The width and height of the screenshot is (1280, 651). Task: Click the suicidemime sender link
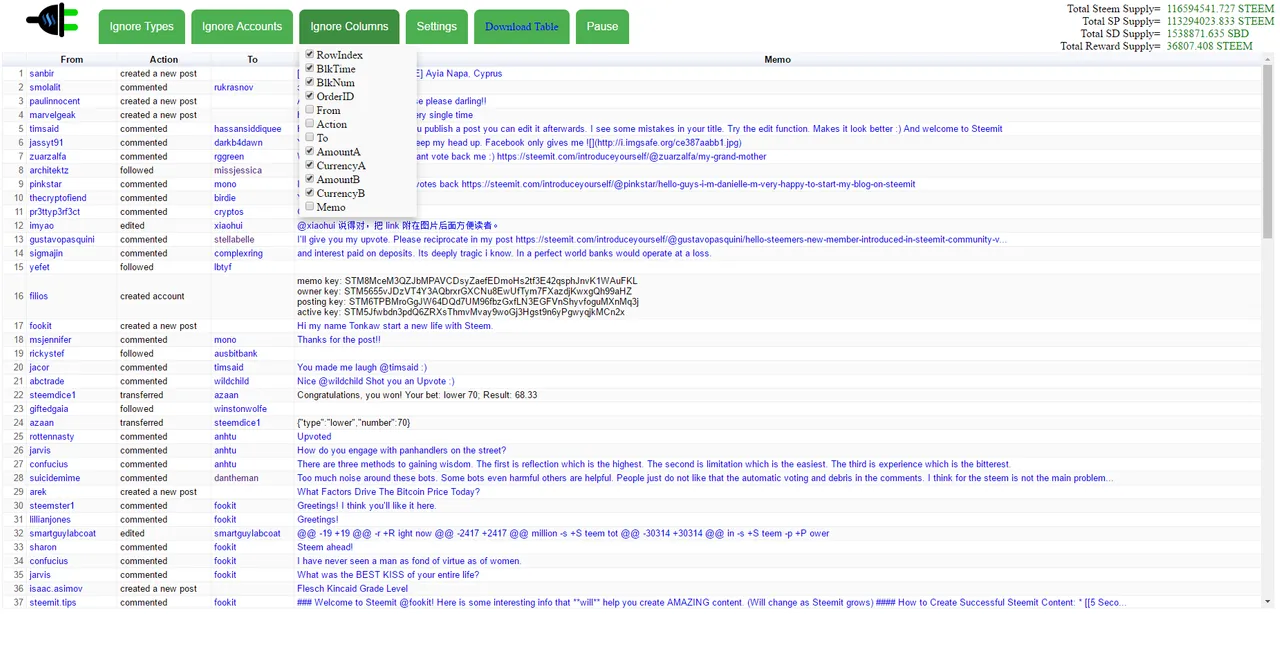tap(55, 478)
